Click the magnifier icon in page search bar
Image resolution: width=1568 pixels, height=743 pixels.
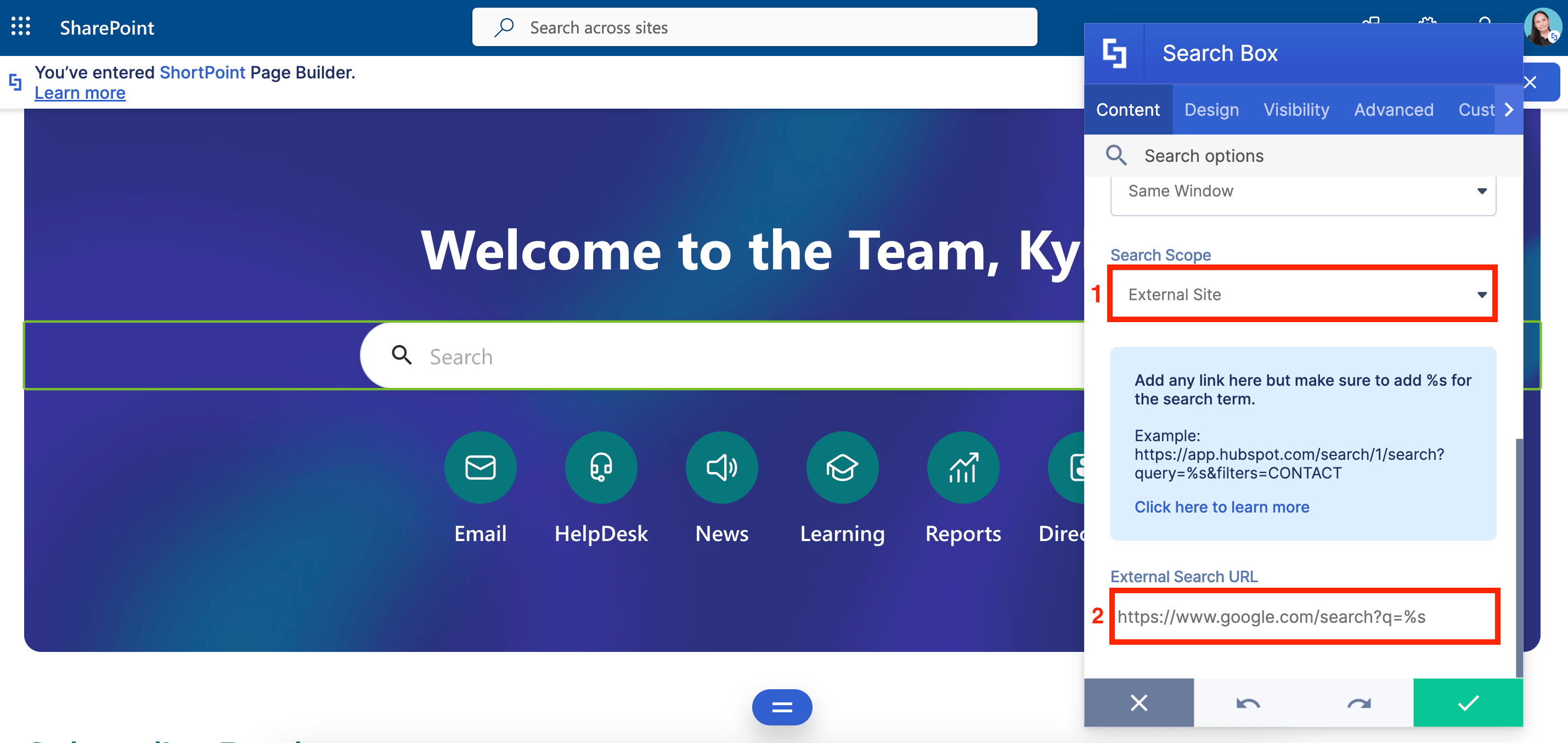click(x=402, y=354)
